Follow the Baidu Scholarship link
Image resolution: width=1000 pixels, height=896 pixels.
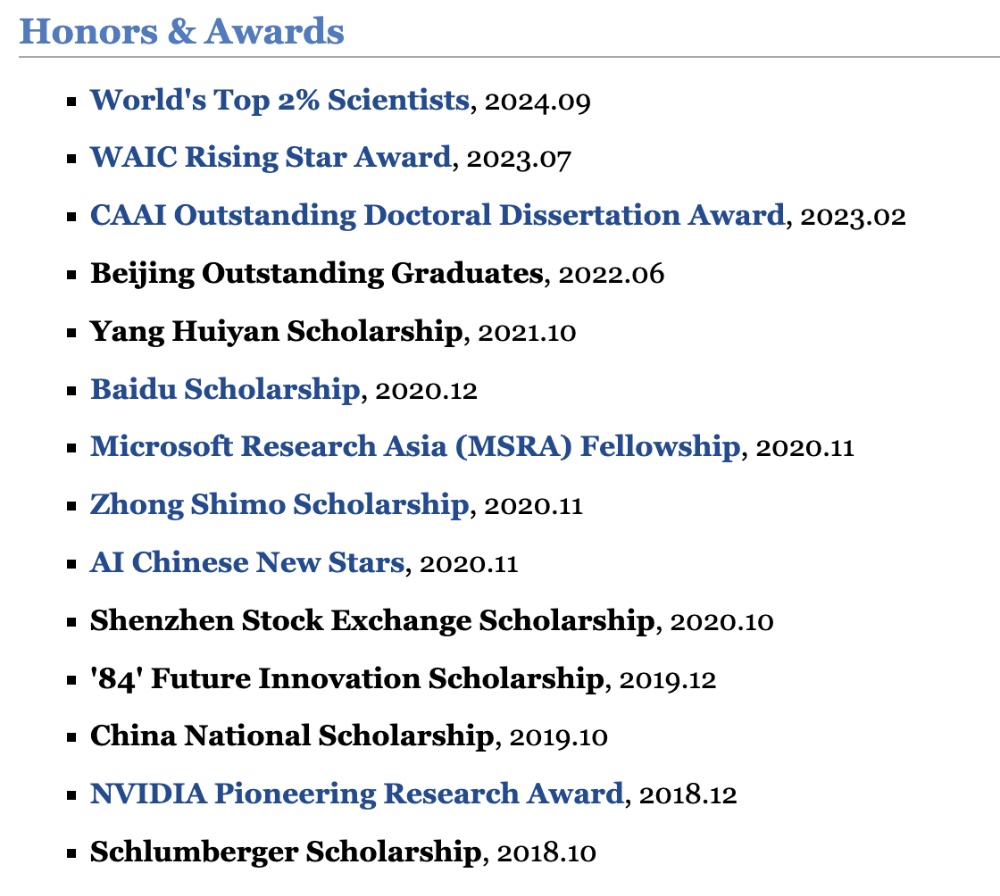tap(225, 389)
